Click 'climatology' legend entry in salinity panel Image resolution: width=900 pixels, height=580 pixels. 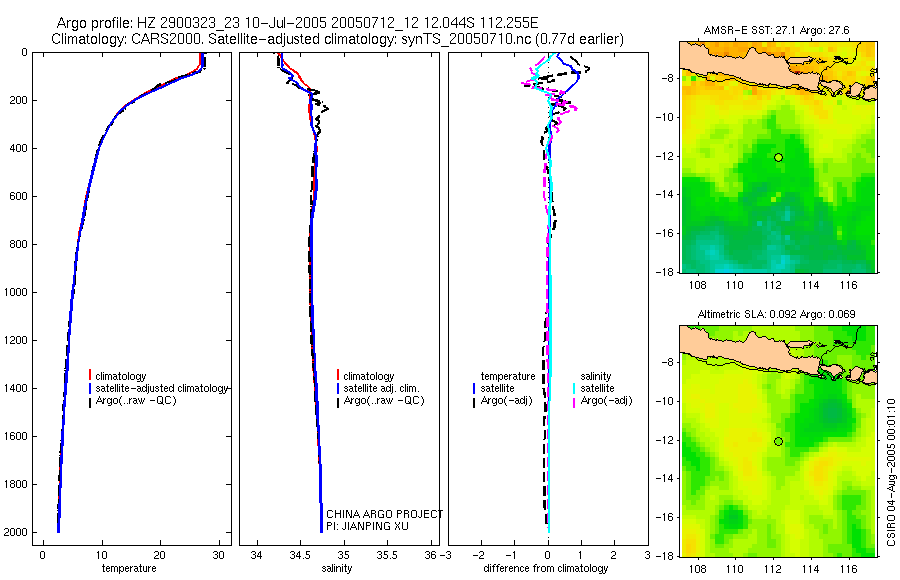pyautogui.click(x=368, y=376)
